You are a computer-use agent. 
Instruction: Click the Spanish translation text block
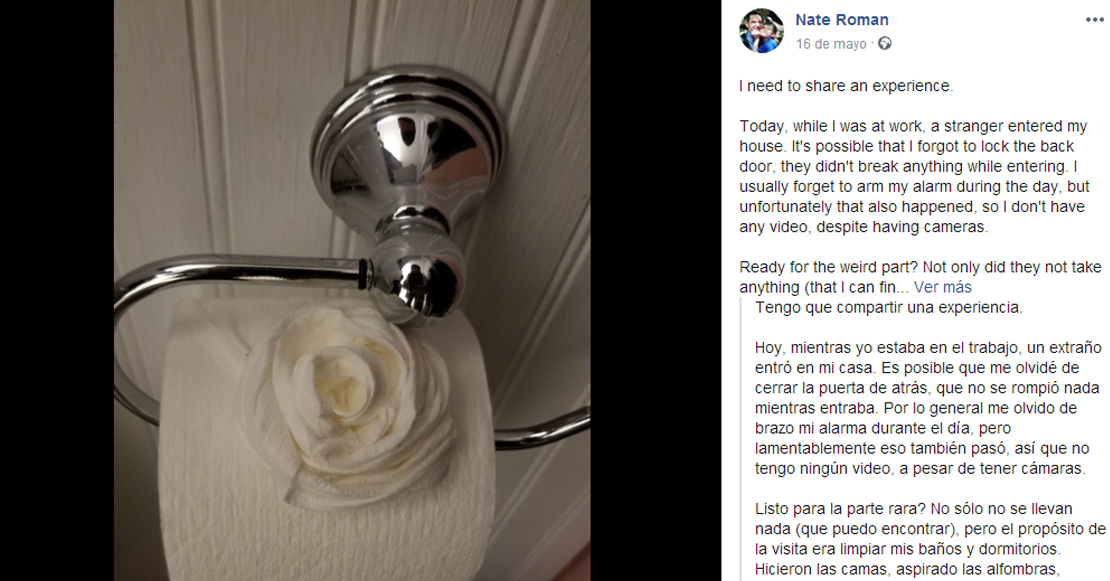(930, 438)
